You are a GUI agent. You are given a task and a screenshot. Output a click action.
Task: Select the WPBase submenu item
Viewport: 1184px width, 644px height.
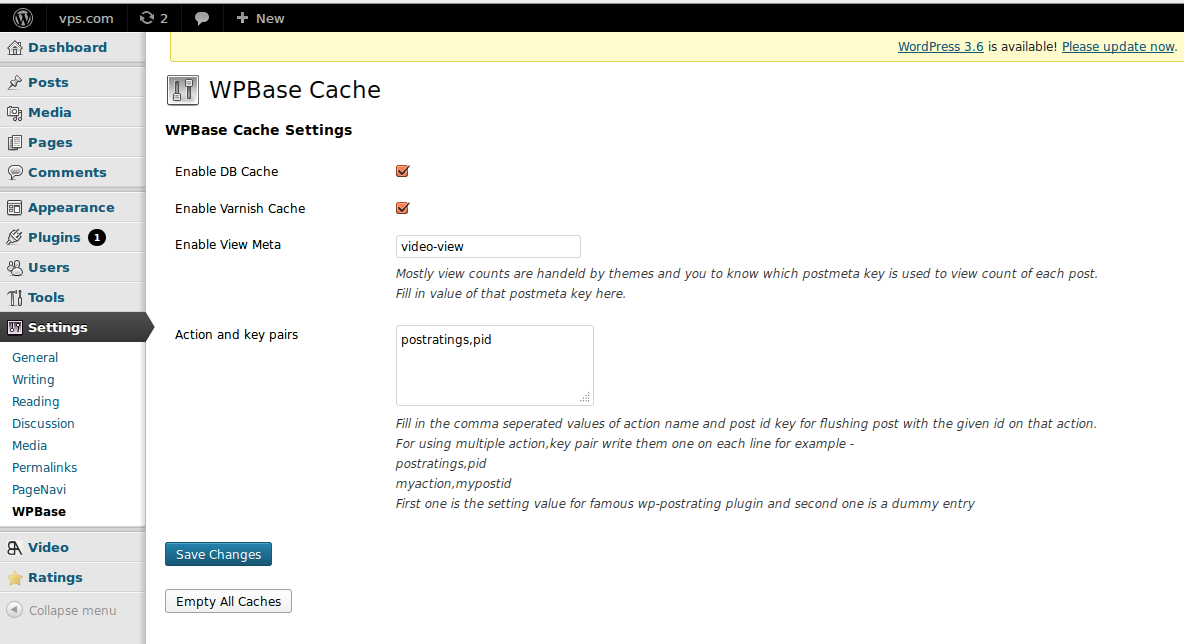[x=39, y=511]
